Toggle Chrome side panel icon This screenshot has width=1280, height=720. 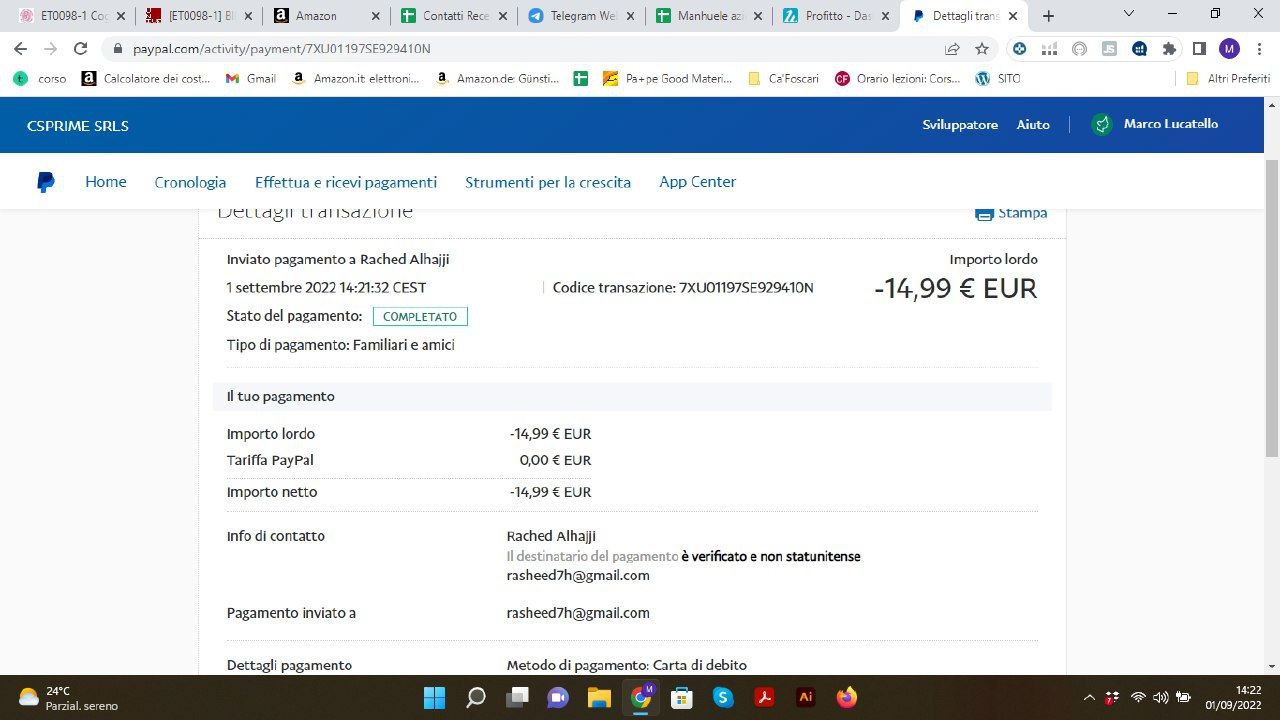tap(1199, 49)
